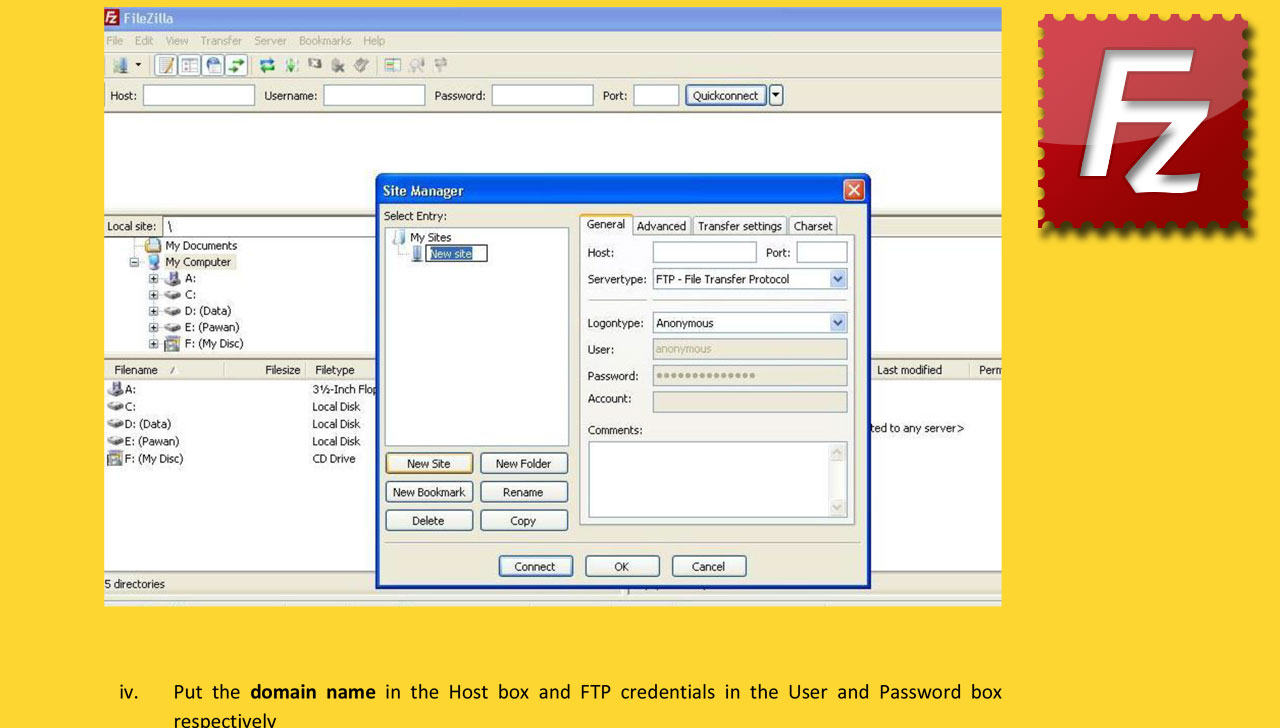
Task: Click the New Folder button
Action: click(x=524, y=464)
